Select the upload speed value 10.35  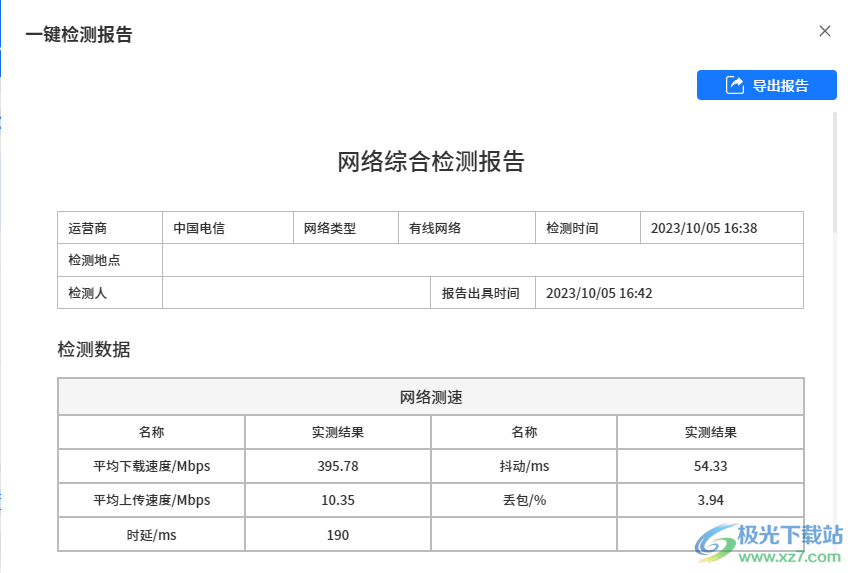338,500
